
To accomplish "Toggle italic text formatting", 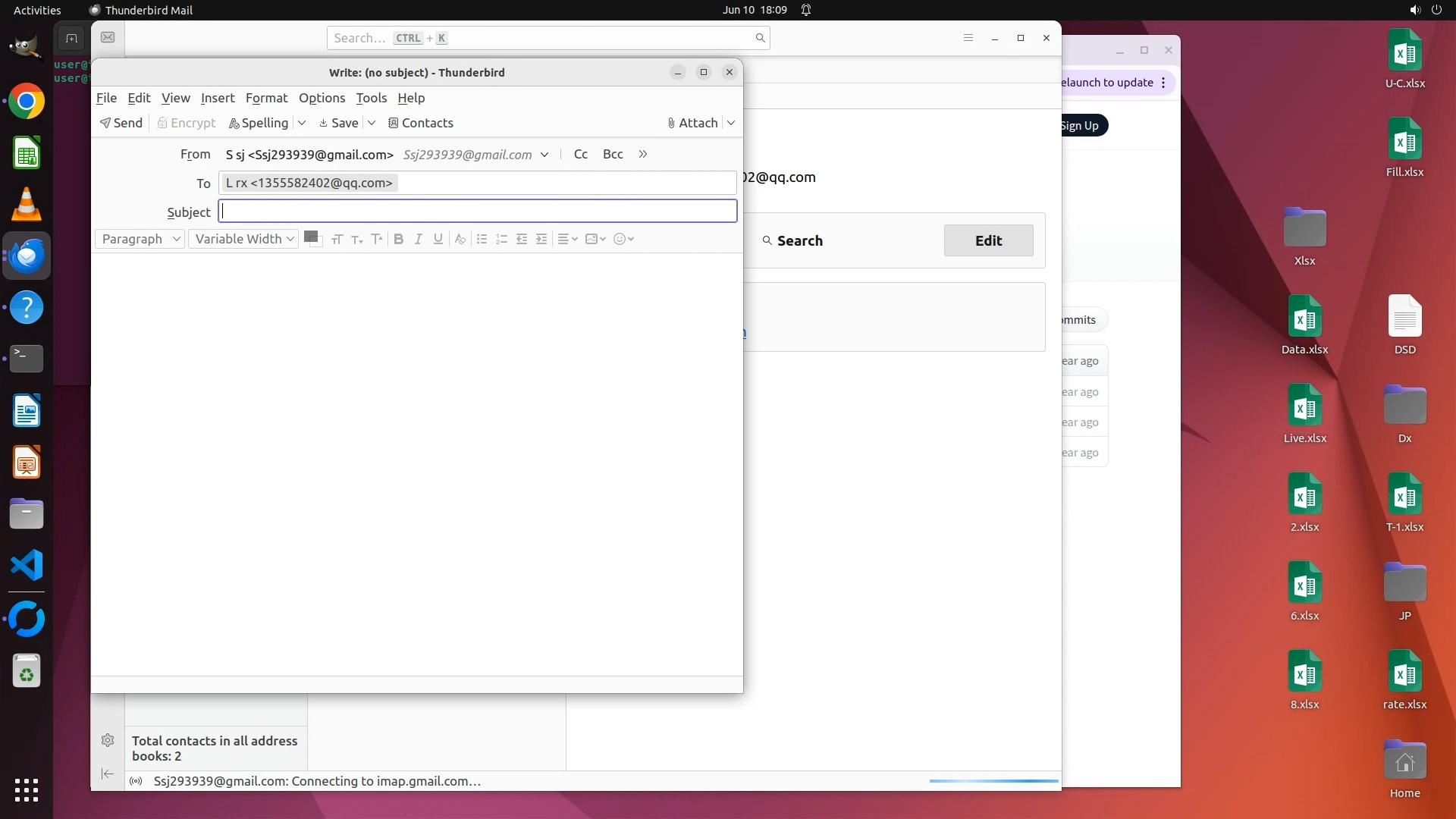I will (418, 239).
